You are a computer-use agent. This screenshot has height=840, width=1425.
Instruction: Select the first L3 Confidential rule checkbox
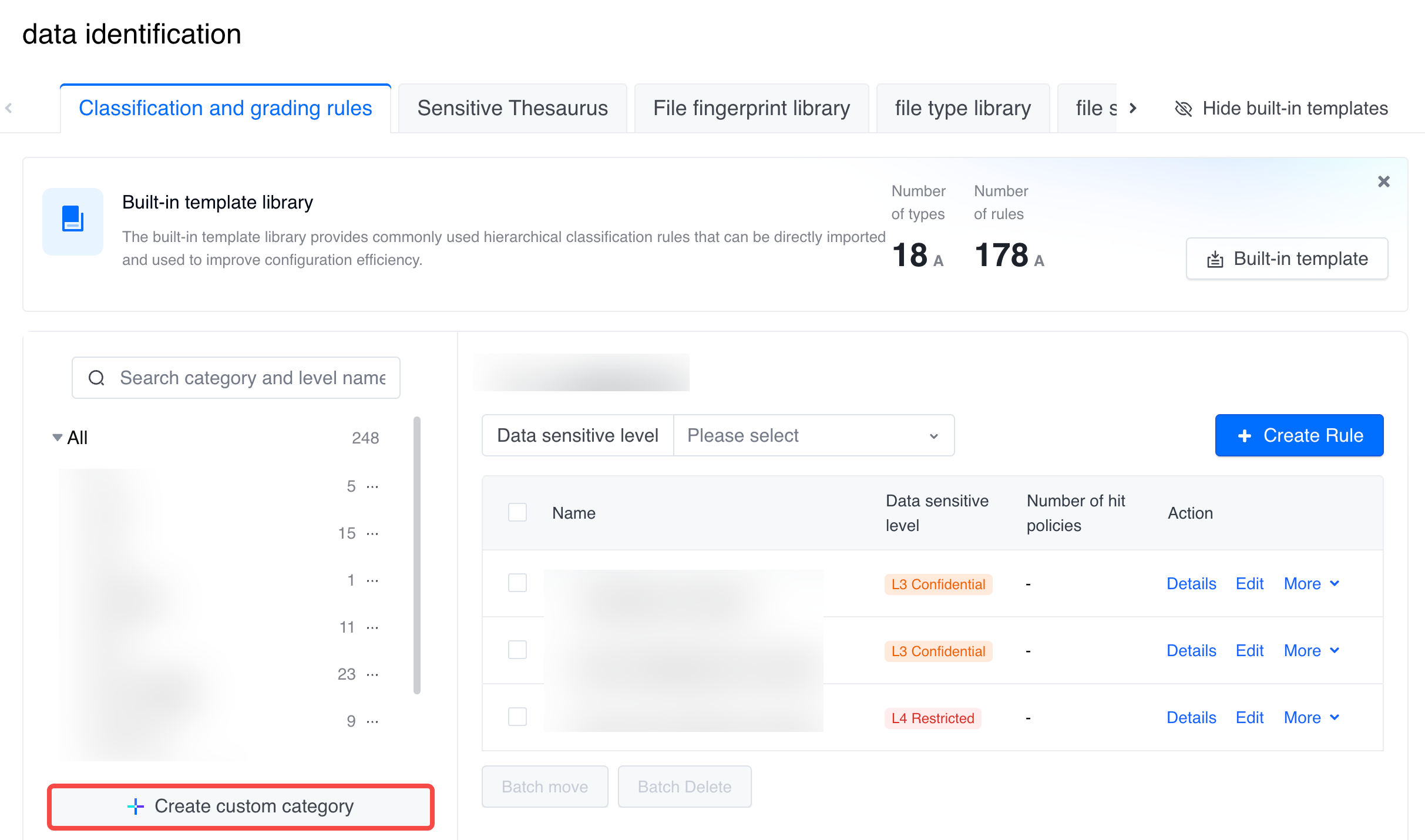click(x=517, y=583)
